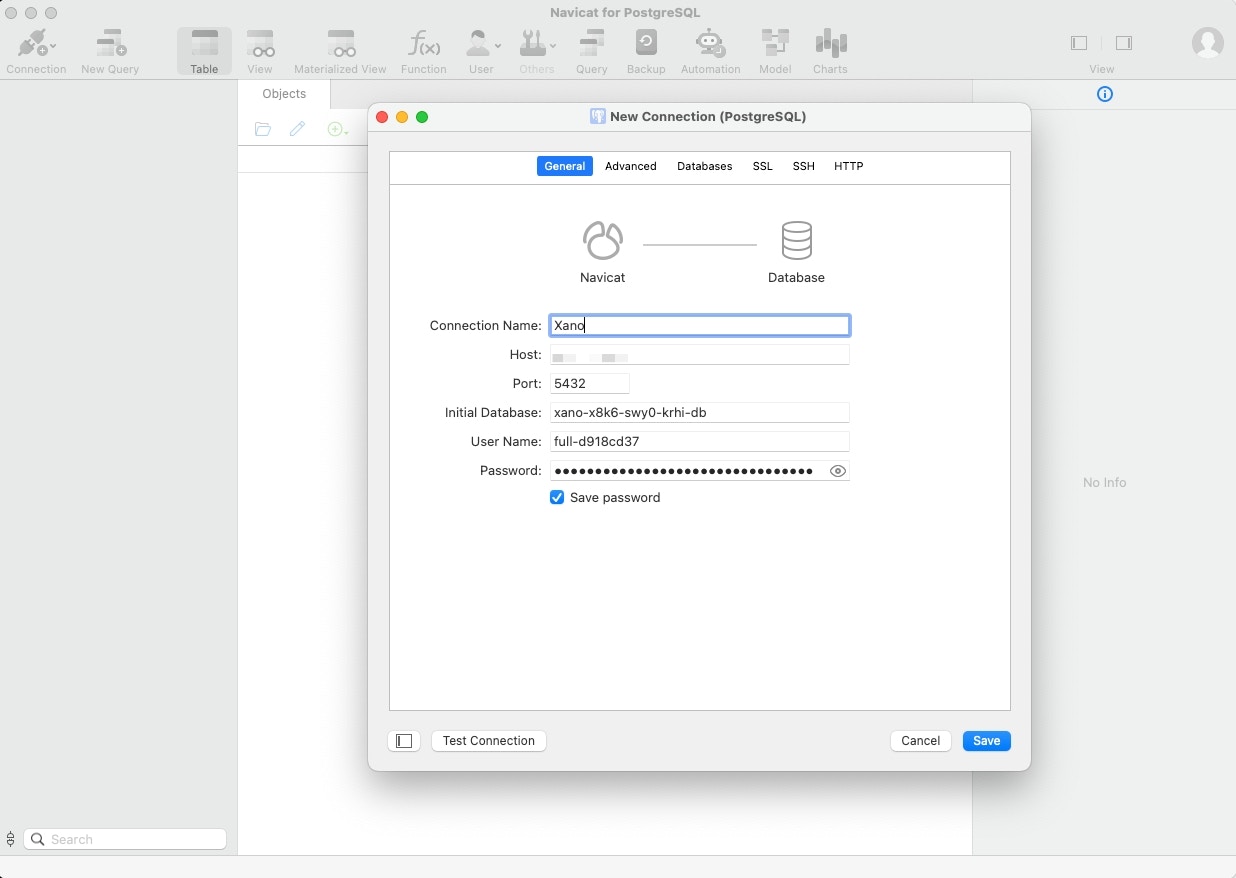Screen dimensions: 1236x878
Task: Click the open folder icon under Objects
Action: [x=263, y=129]
